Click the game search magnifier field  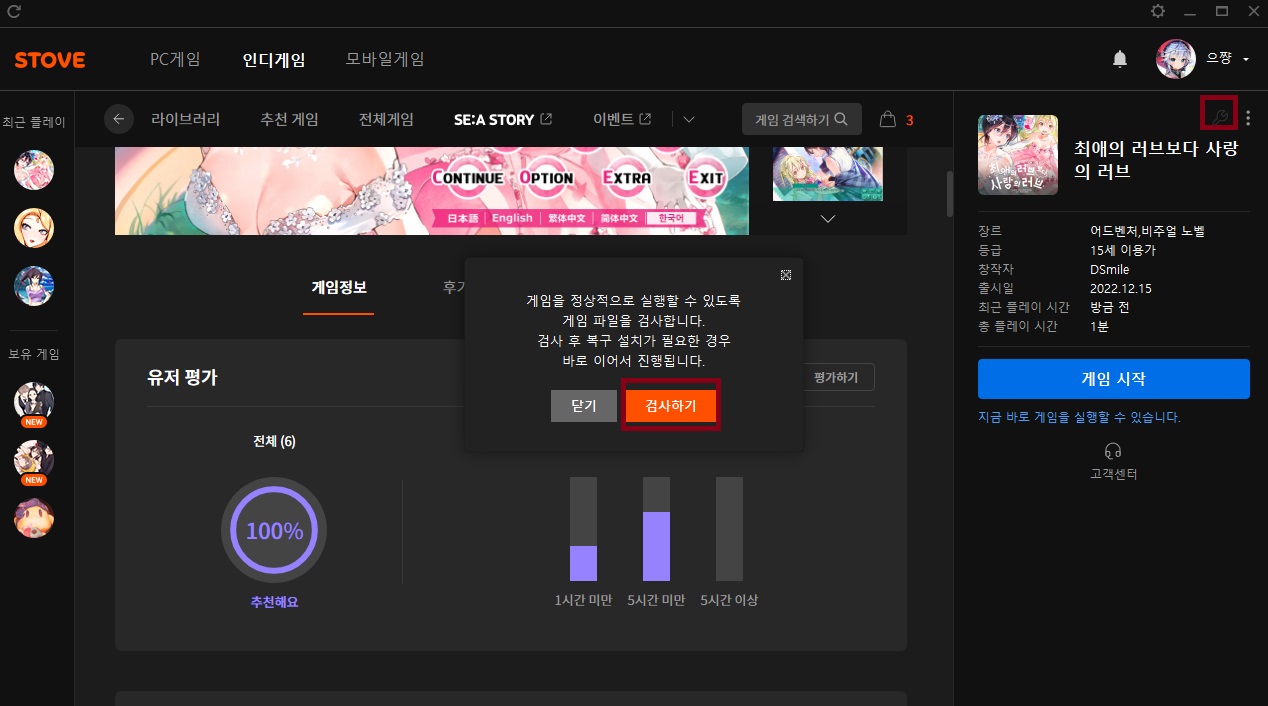802,119
